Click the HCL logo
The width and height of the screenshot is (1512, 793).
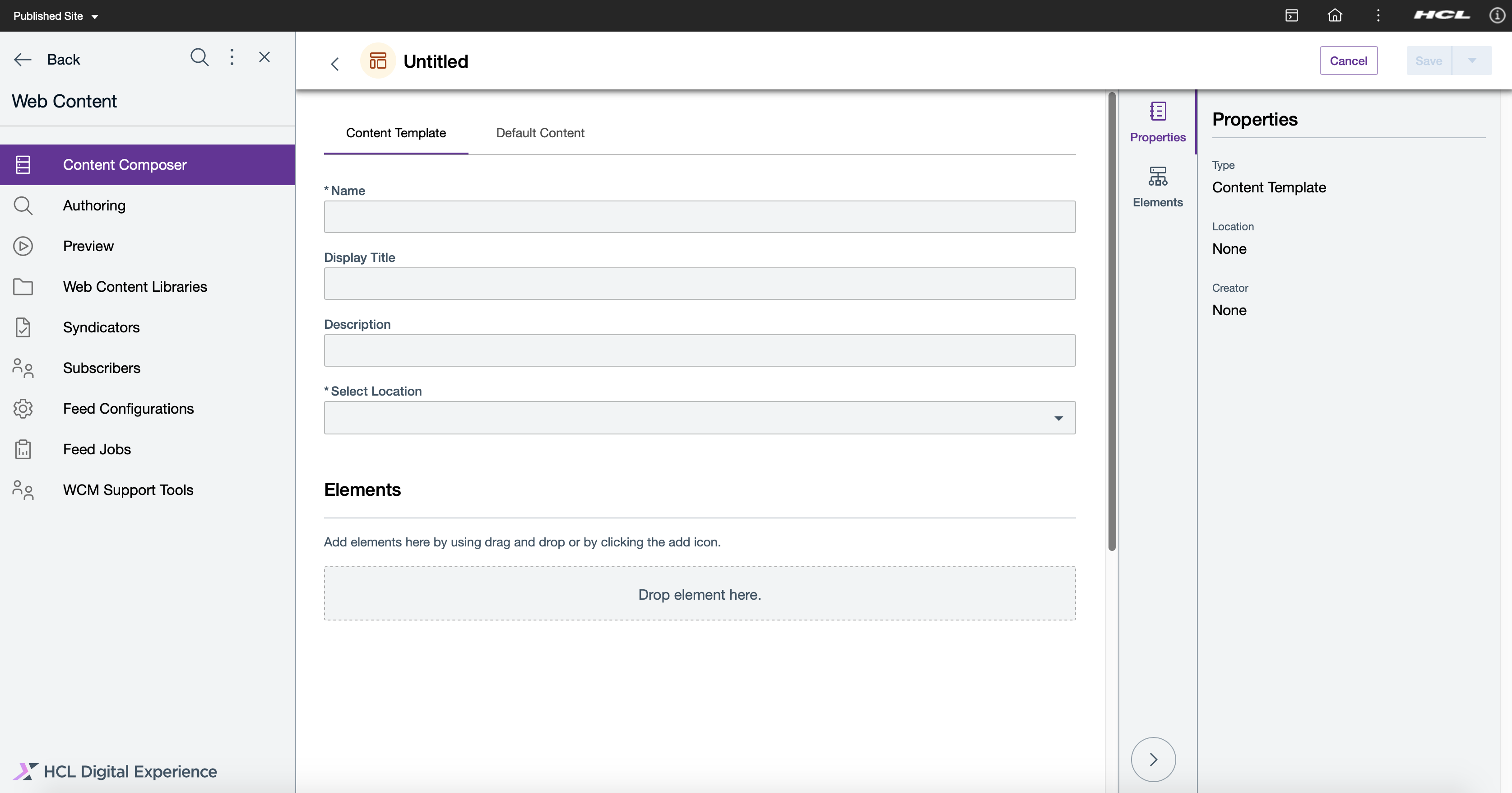pos(1442,15)
